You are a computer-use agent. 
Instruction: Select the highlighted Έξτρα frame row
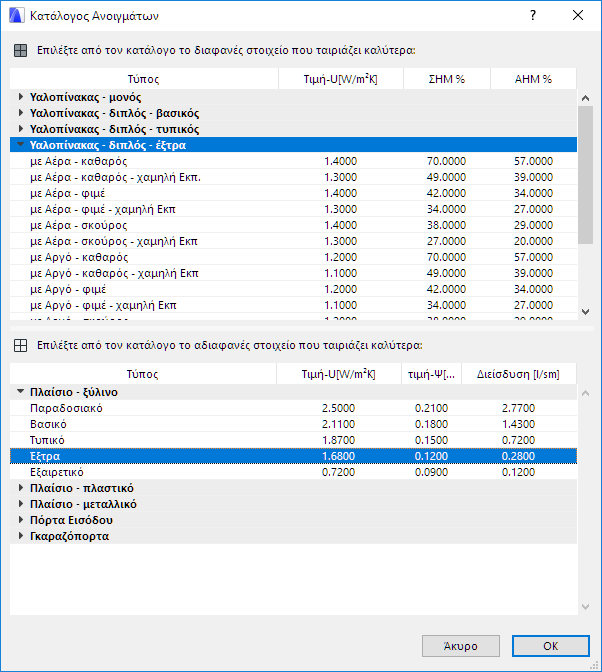click(x=294, y=456)
